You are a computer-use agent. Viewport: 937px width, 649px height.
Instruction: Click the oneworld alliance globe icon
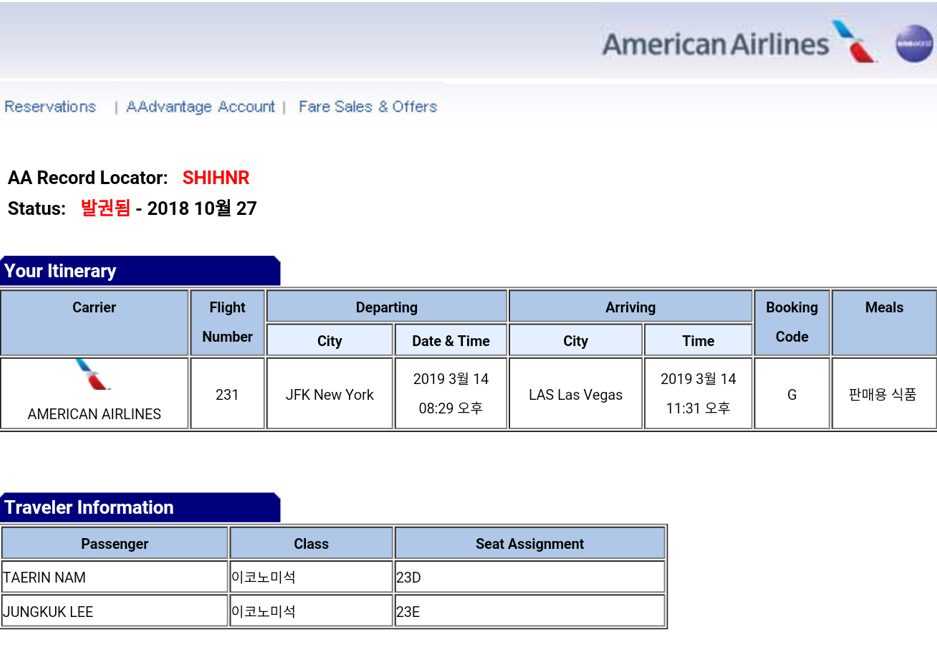point(914,44)
